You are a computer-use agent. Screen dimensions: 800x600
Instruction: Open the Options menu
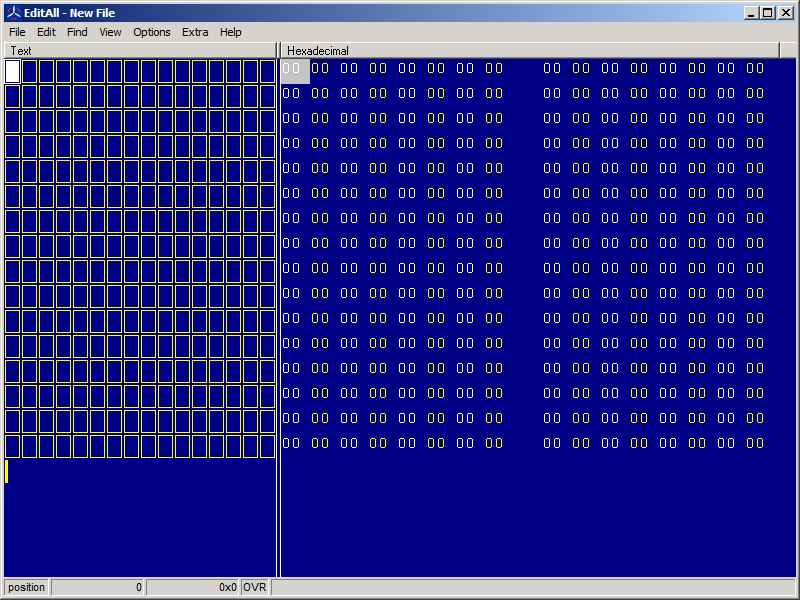(x=152, y=32)
